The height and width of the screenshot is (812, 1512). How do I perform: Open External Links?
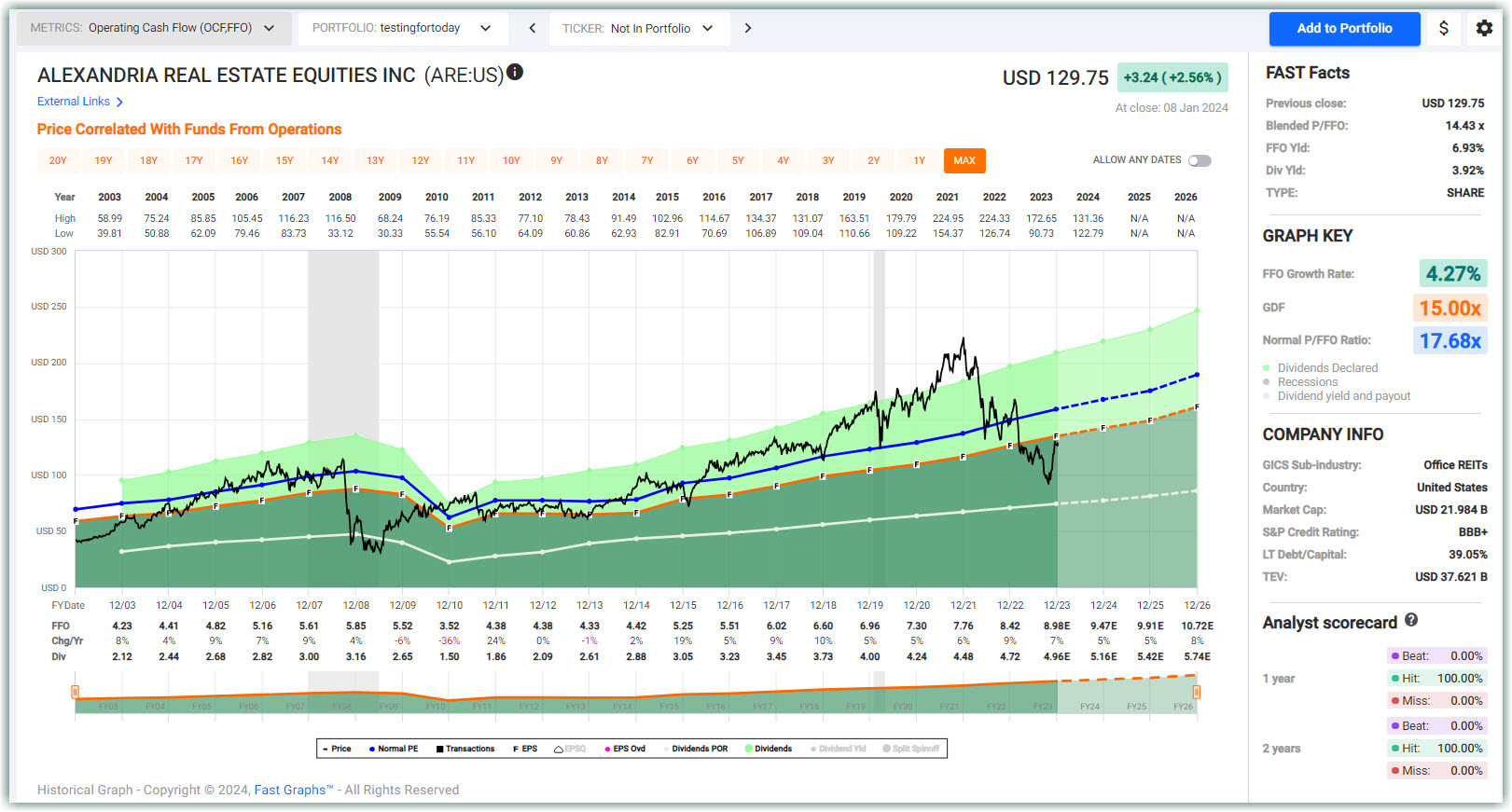pos(80,102)
